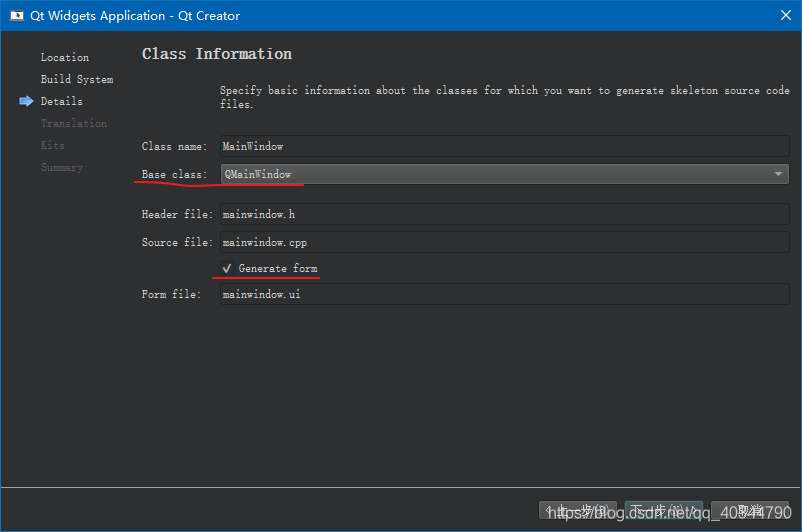This screenshot has height=532, width=802.
Task: Uncheck the Generate form checkbox
Action: [227, 269]
